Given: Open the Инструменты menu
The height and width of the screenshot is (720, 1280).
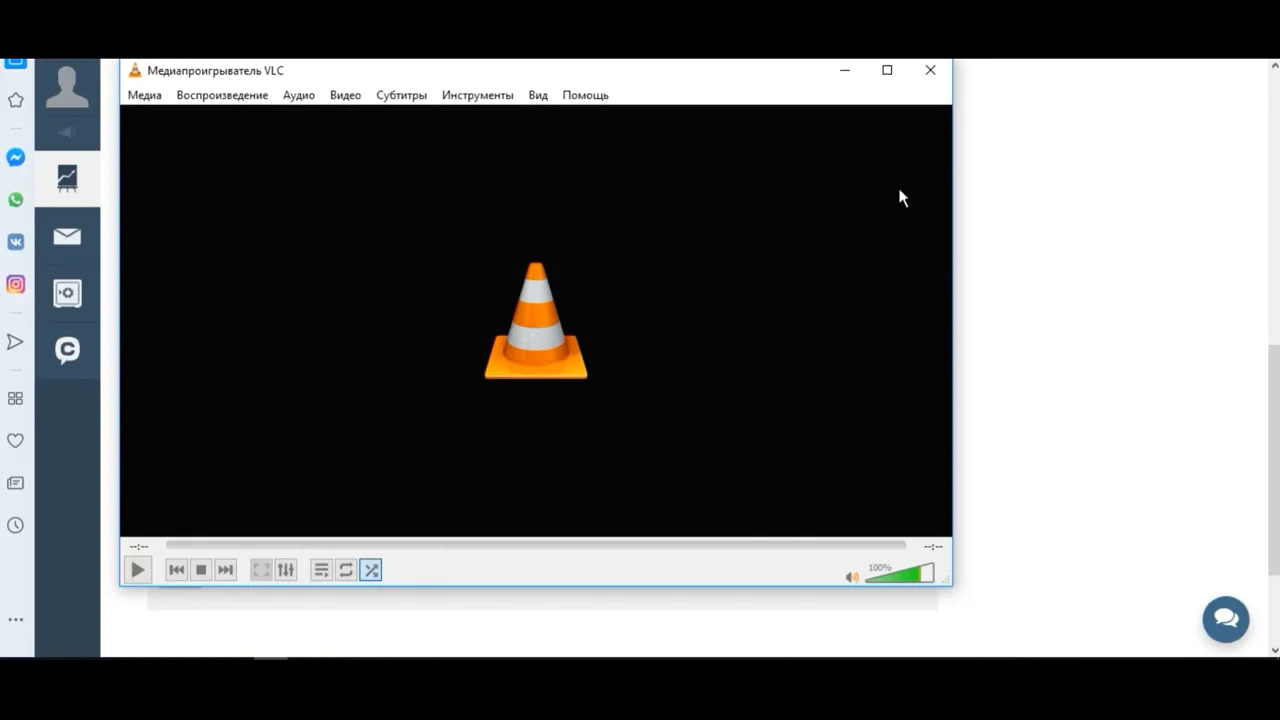Looking at the screenshot, I should pyautogui.click(x=477, y=95).
